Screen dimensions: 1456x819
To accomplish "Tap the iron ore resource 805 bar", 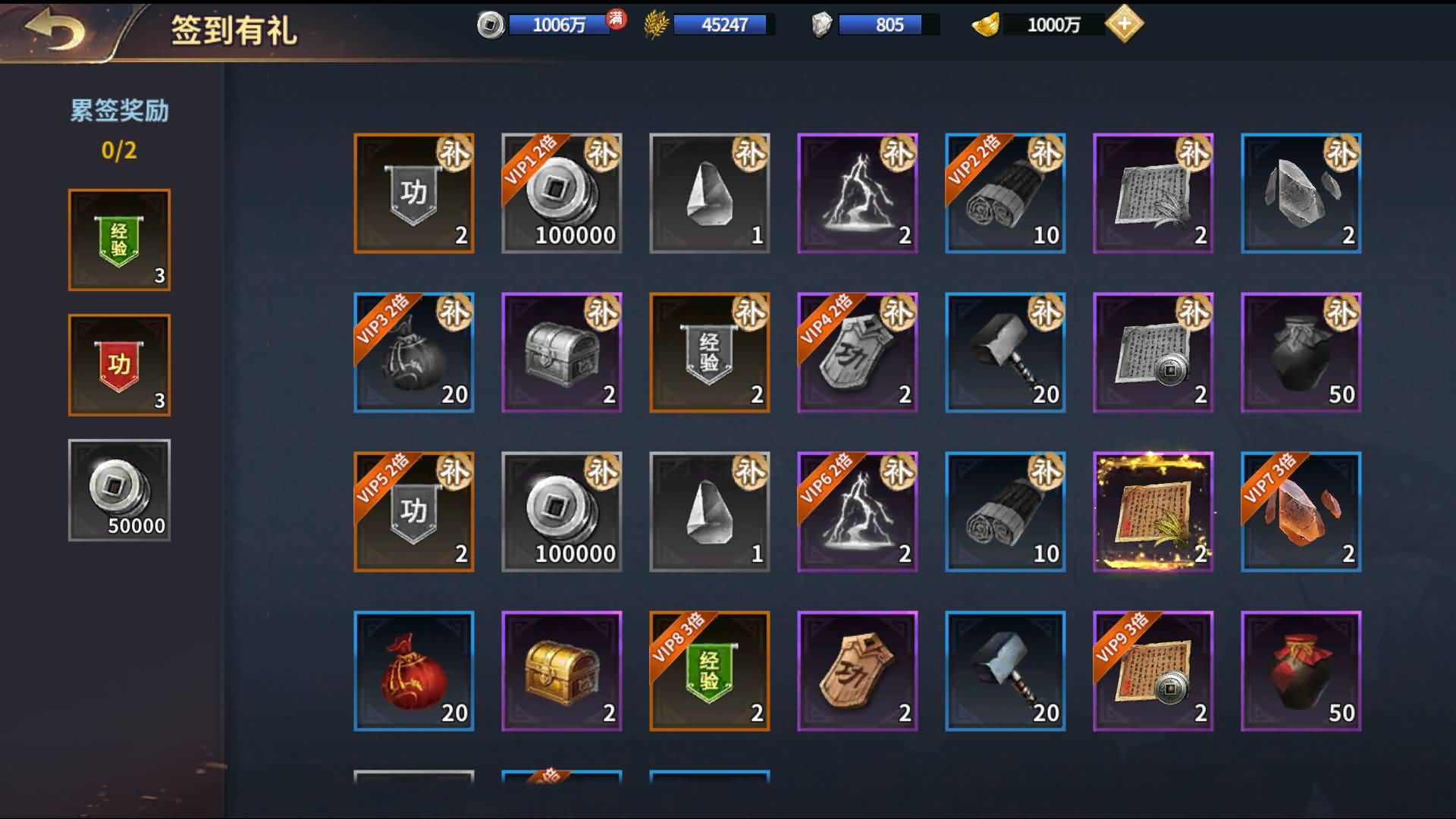I will tap(874, 25).
